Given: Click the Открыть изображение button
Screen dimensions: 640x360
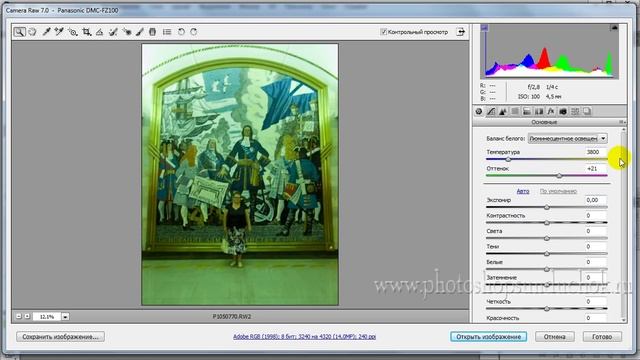Looking at the screenshot, I should pyautogui.click(x=489, y=337).
